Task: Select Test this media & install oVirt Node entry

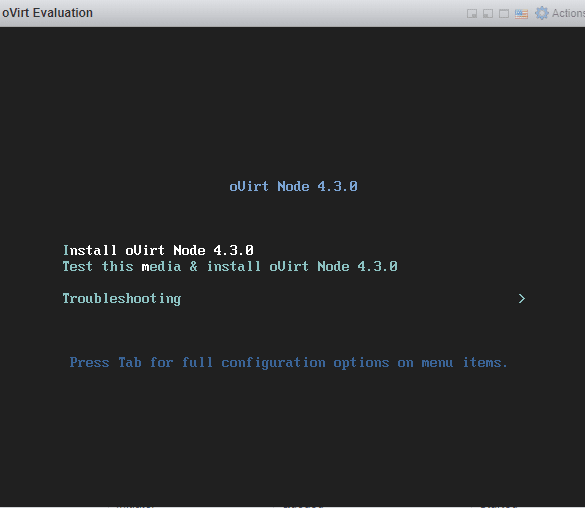Action: [230, 266]
